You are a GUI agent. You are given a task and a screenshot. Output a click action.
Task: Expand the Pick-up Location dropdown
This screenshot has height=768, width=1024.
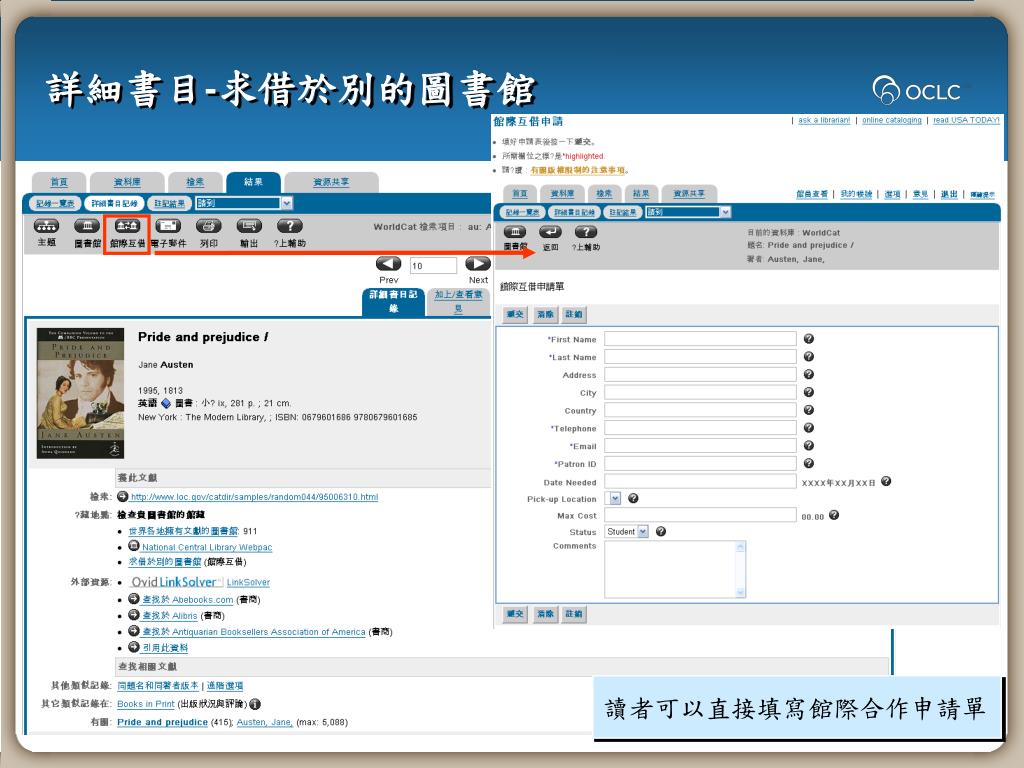615,498
